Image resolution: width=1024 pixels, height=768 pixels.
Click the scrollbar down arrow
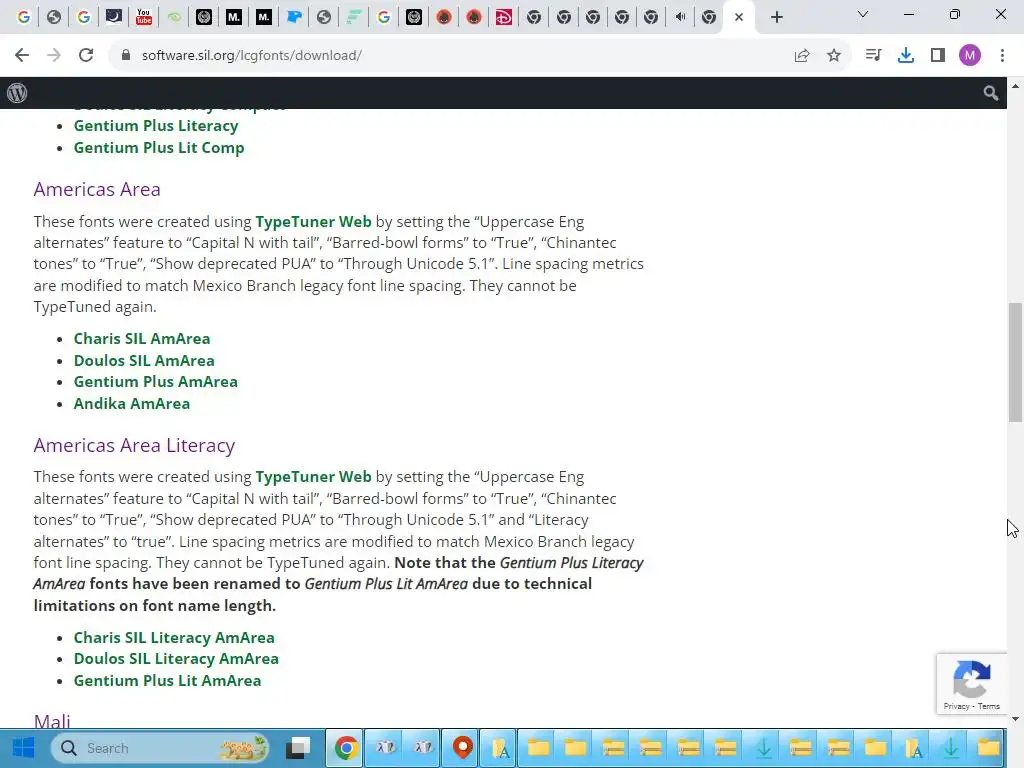[1015, 719]
